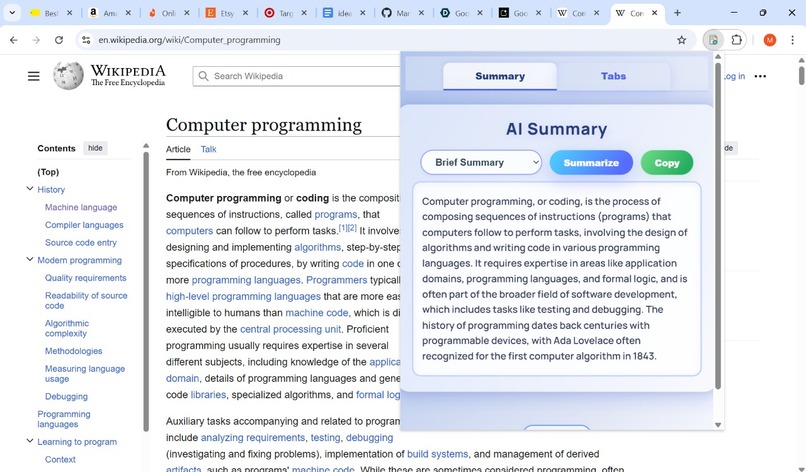Collapse the Learning to program section
Screen dimensions: 806x472
[30, 441]
